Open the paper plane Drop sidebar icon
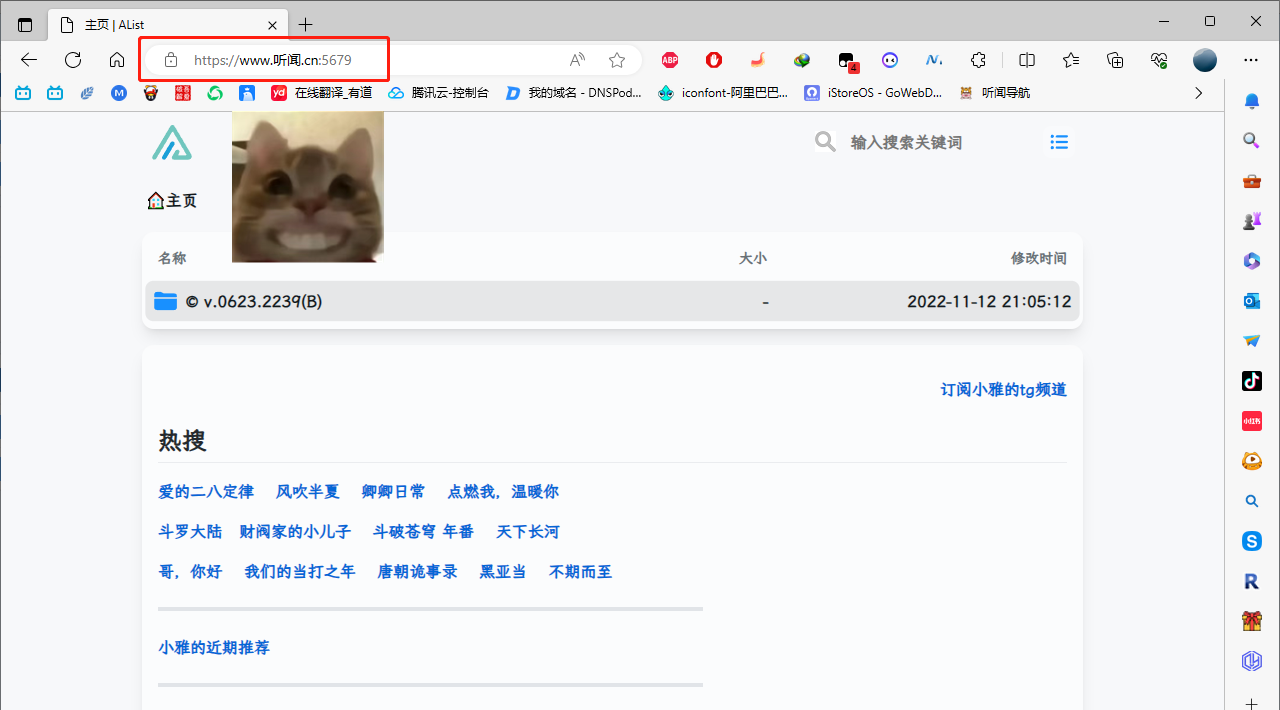This screenshot has width=1280, height=710. point(1251,341)
